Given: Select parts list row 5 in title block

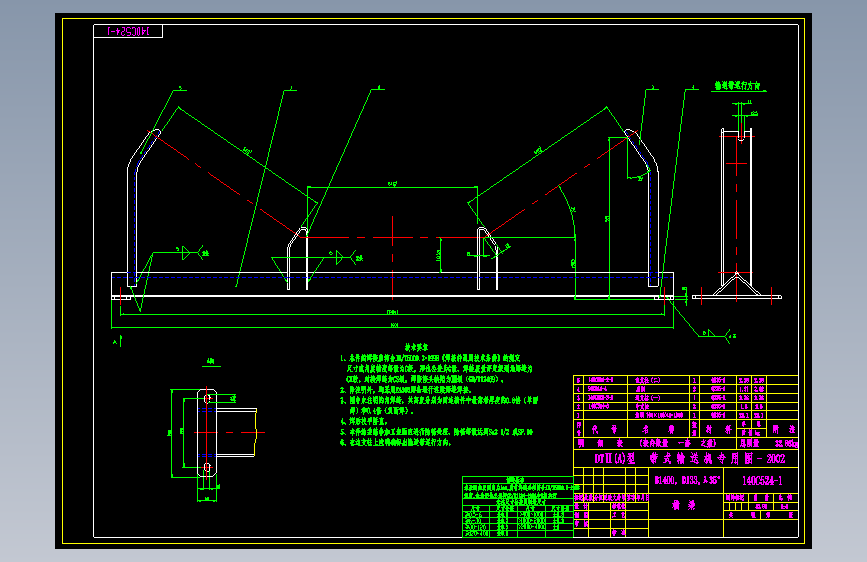Looking at the screenshot, I should click(x=686, y=380).
